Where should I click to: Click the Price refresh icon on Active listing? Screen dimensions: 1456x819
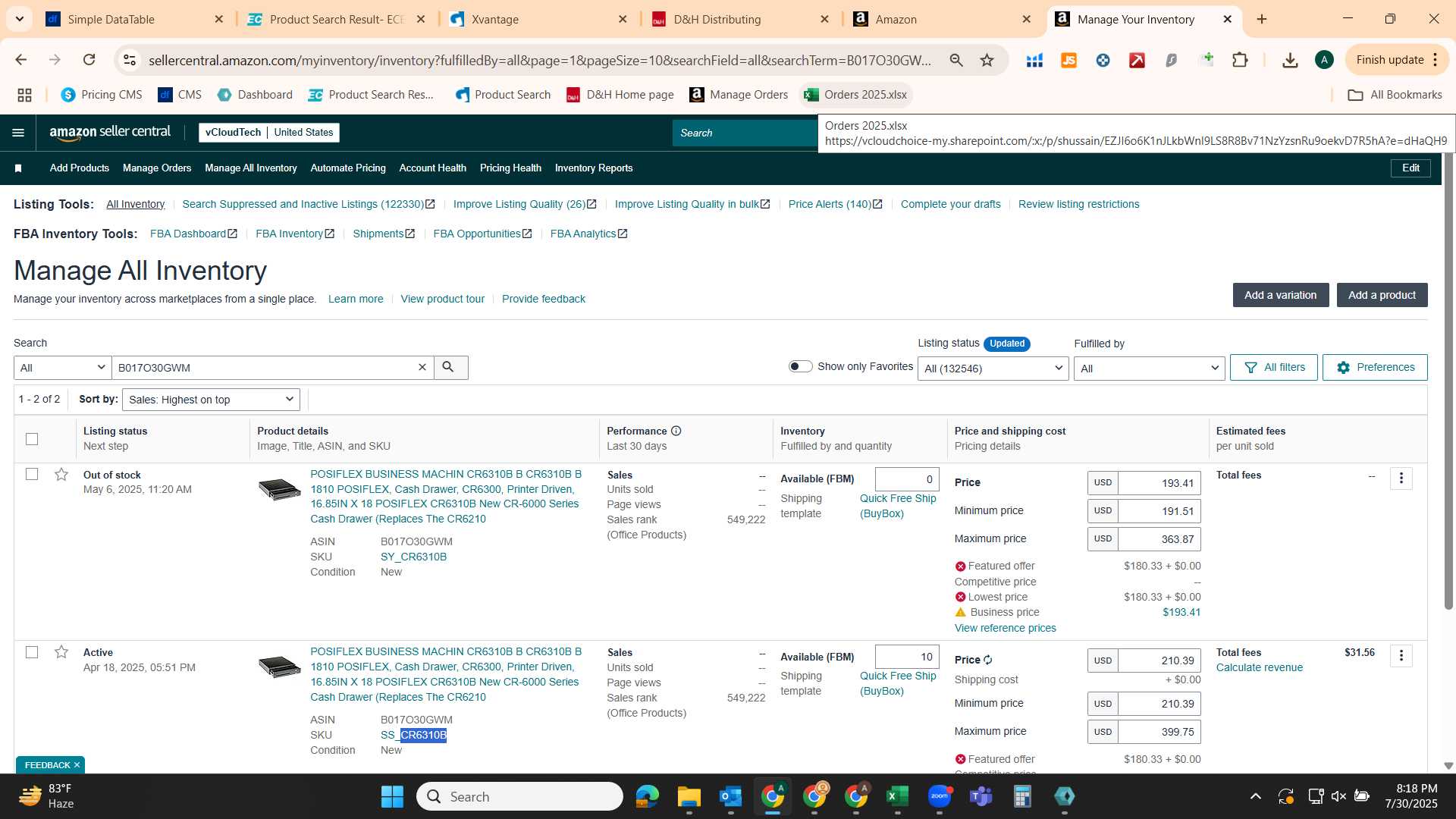pyautogui.click(x=988, y=660)
